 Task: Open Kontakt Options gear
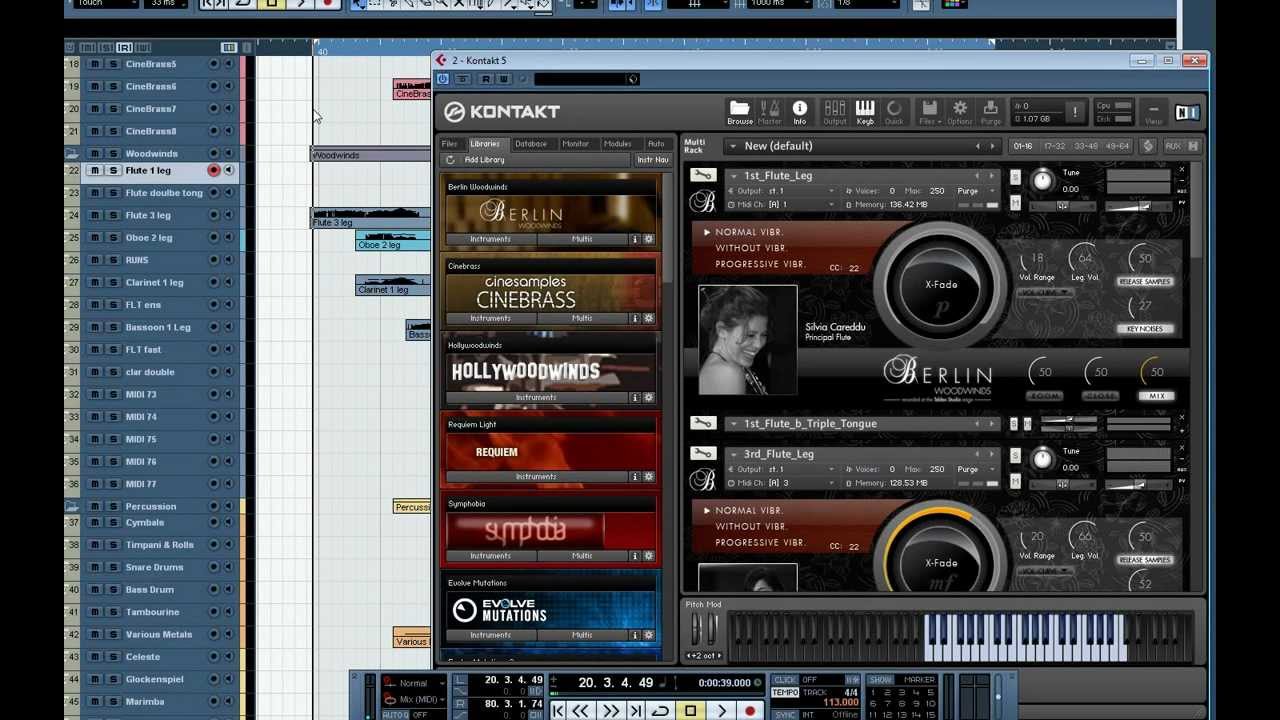coord(960,112)
